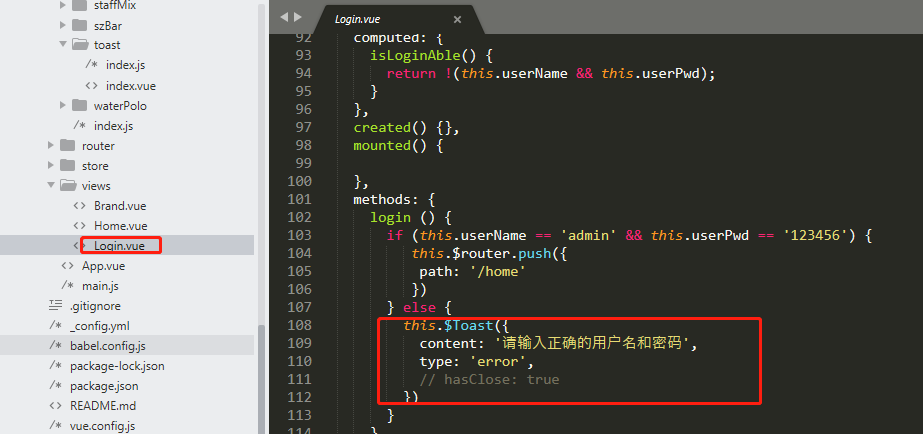Open vue.config.js in the sidebar
This screenshot has width=923, height=434.
click(x=102, y=425)
